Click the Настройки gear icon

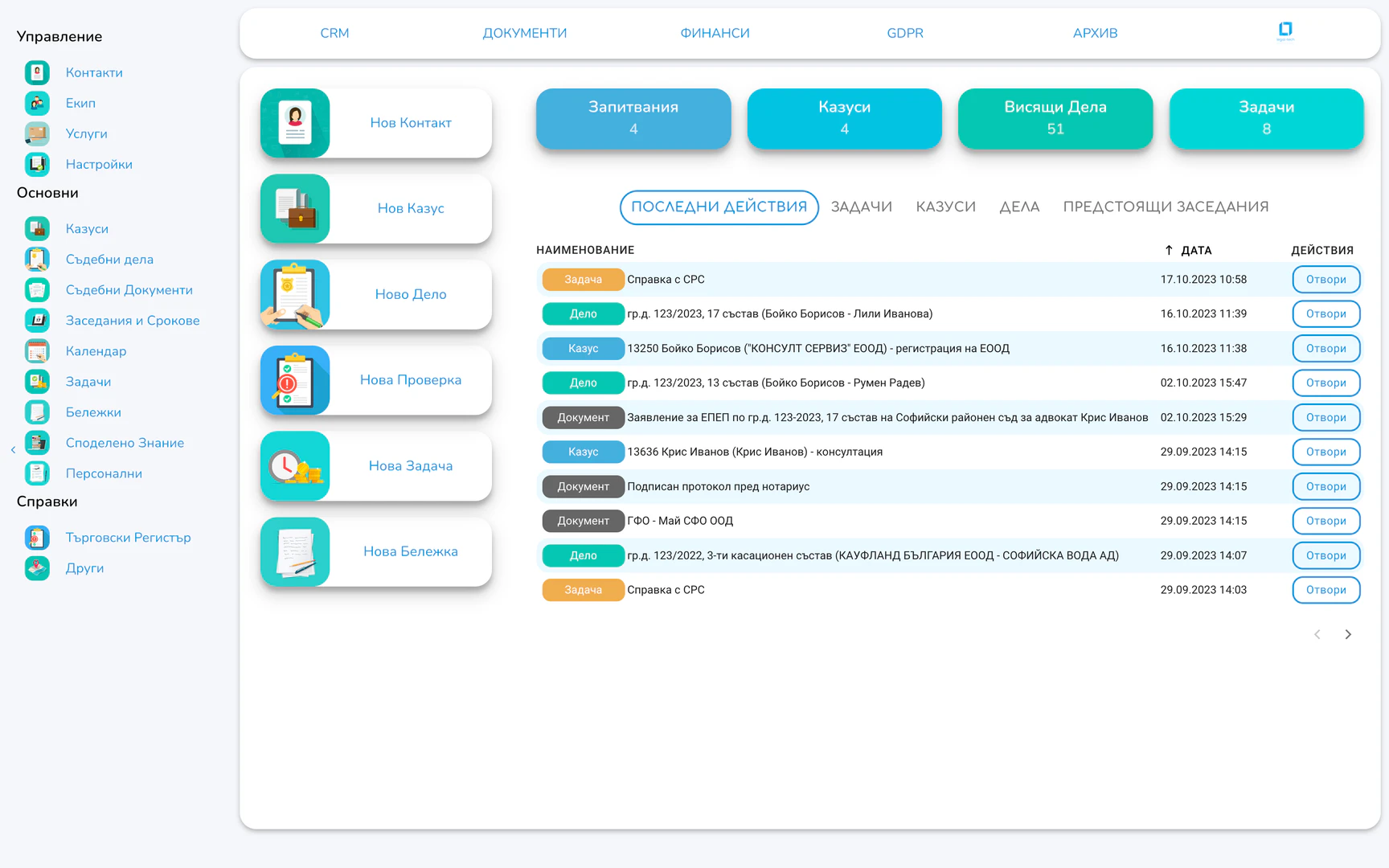tap(37, 164)
